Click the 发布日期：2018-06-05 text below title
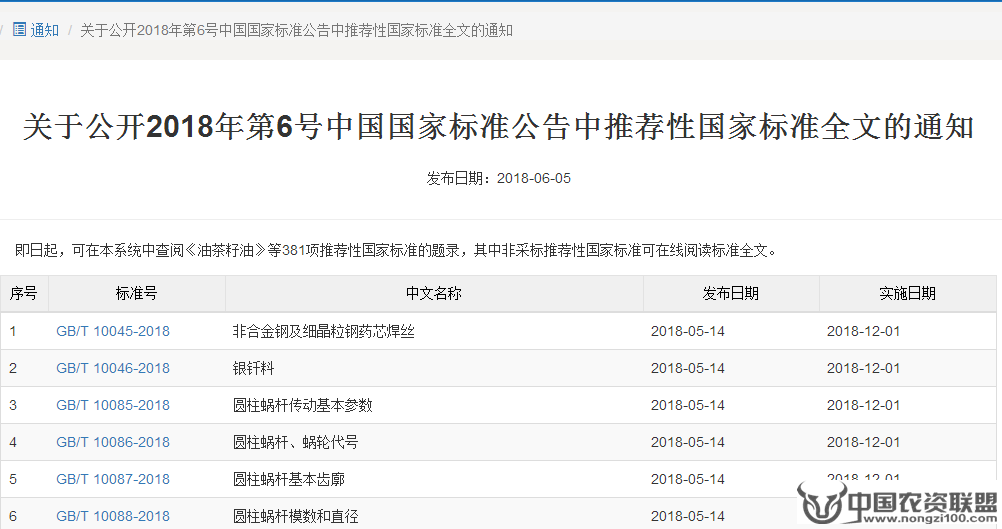 tap(498, 178)
